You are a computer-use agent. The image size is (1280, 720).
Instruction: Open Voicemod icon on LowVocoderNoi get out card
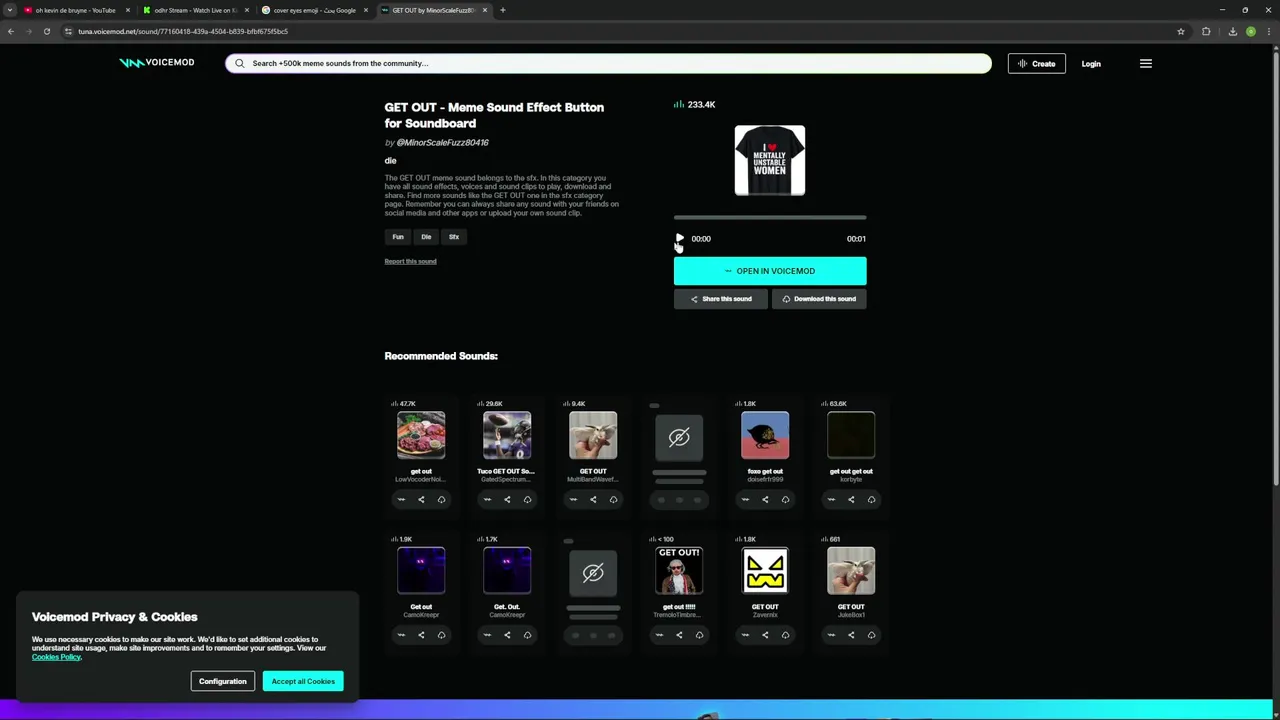(x=401, y=499)
